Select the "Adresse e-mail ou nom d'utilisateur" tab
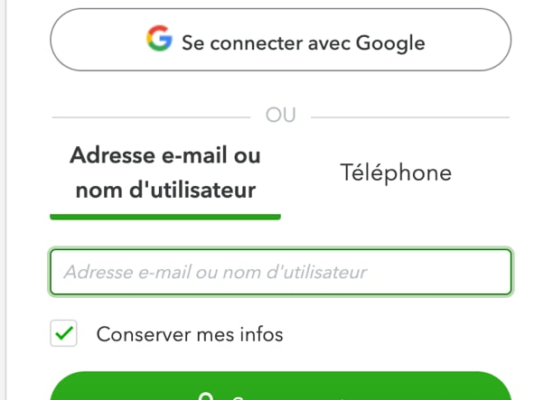Screen dimensions: 553x400 165,172
